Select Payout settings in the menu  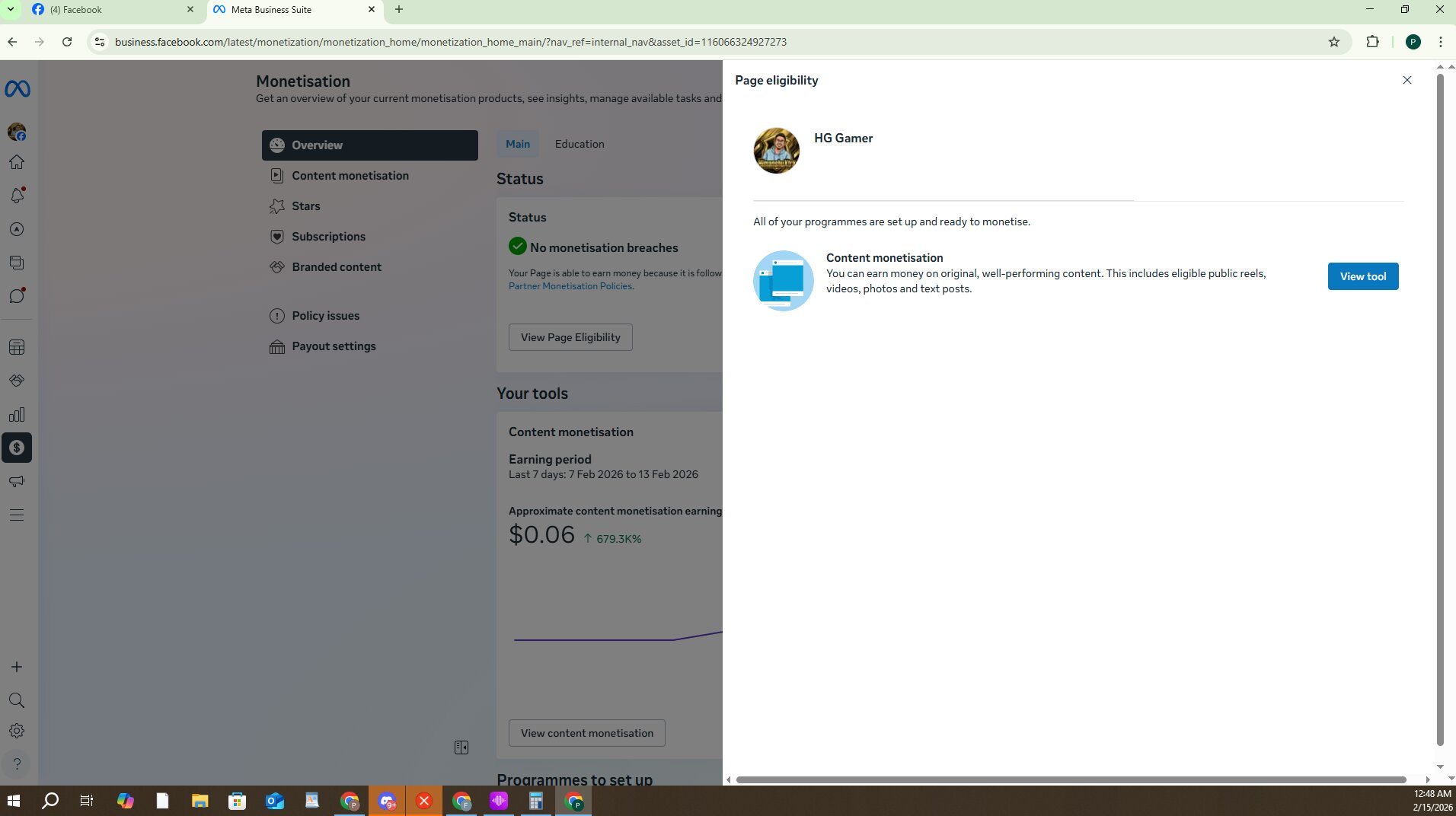[x=334, y=346]
